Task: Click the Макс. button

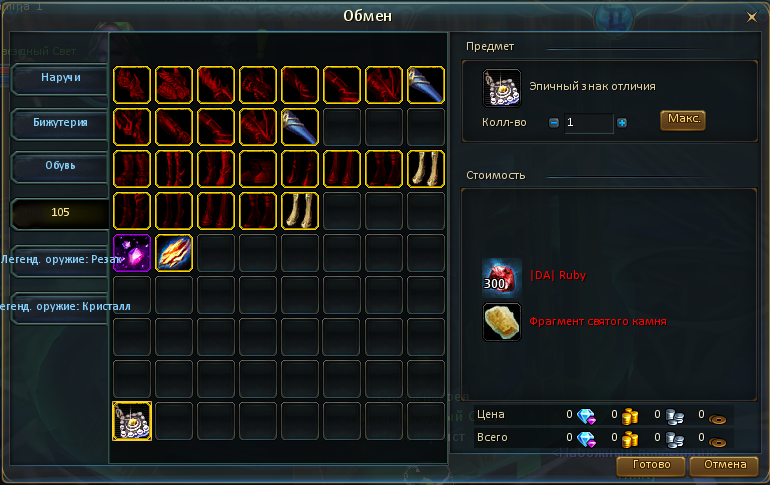Action: point(683,120)
